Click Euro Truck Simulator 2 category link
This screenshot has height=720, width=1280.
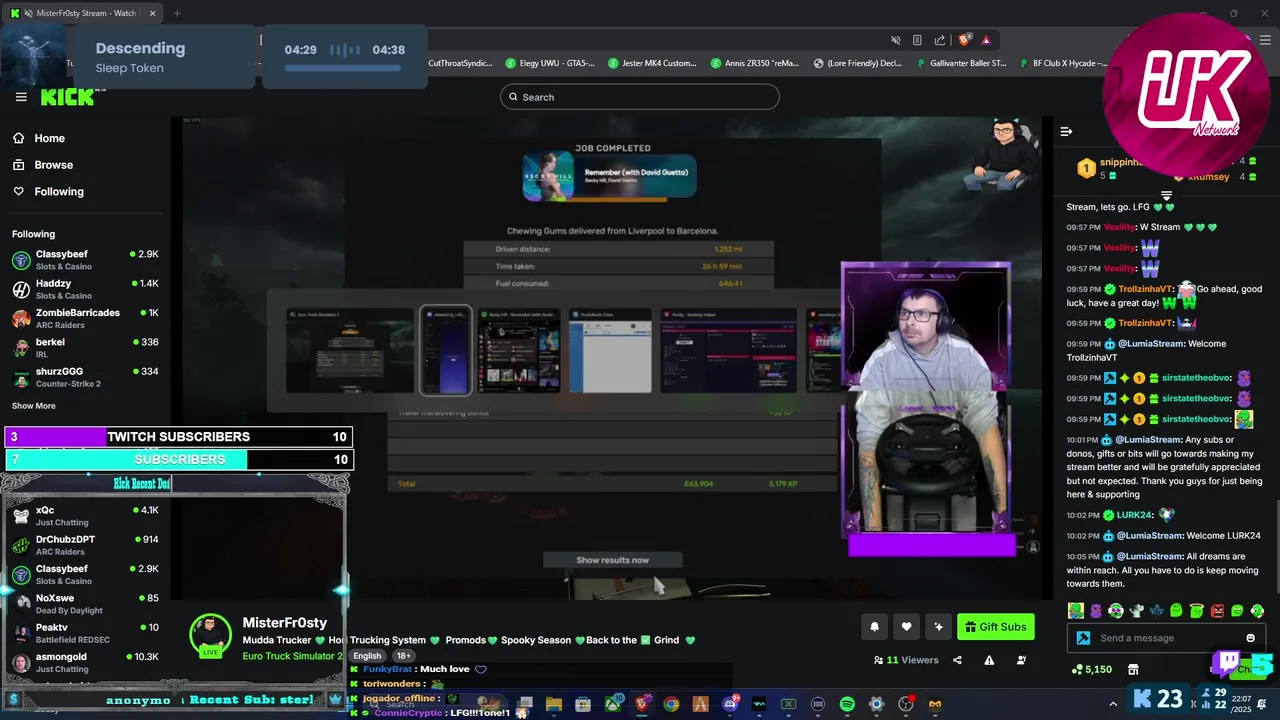pos(292,656)
